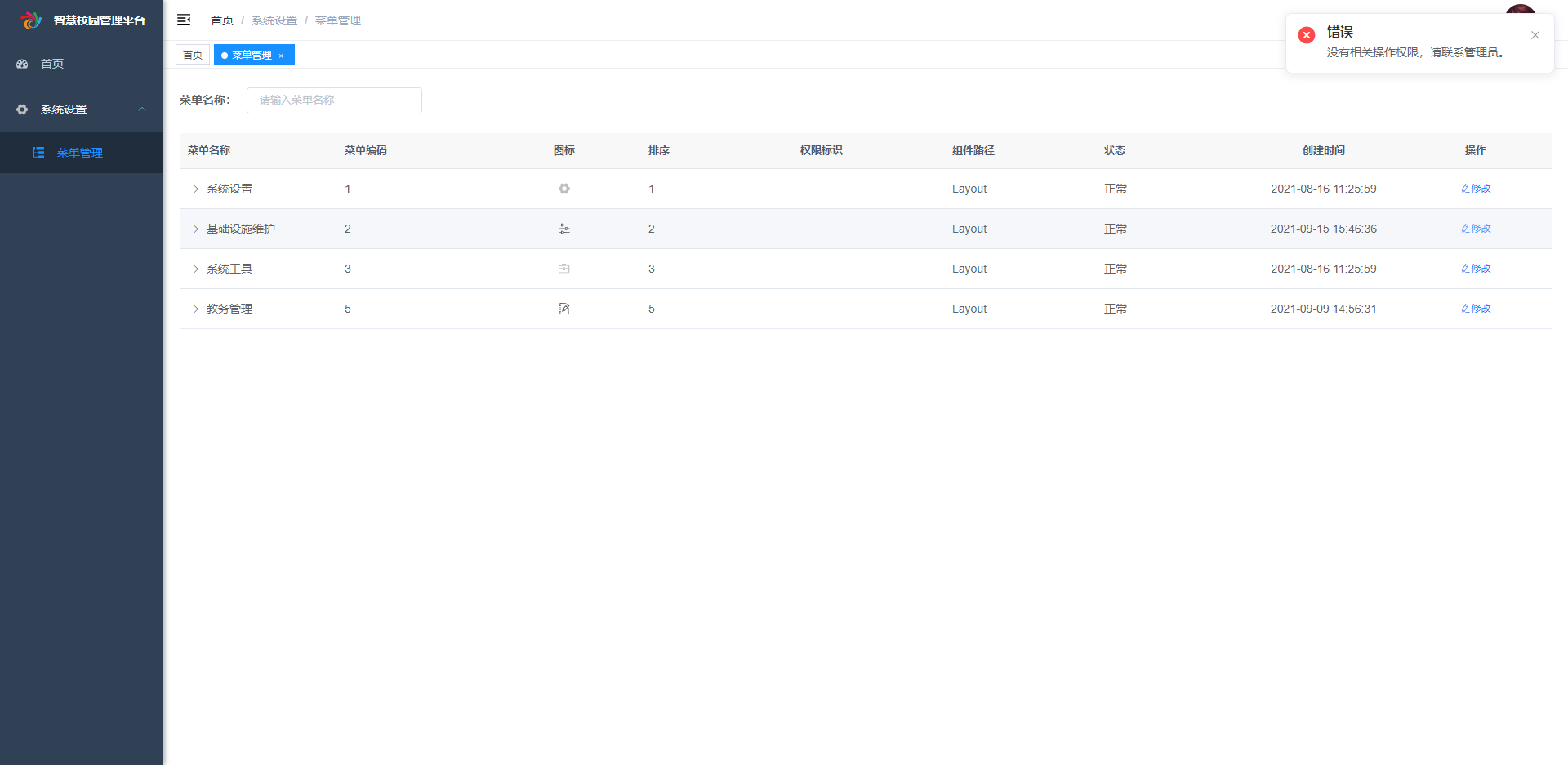Click the 没有相关操作权限 error message text
1568x765 pixels.
click(x=1416, y=52)
